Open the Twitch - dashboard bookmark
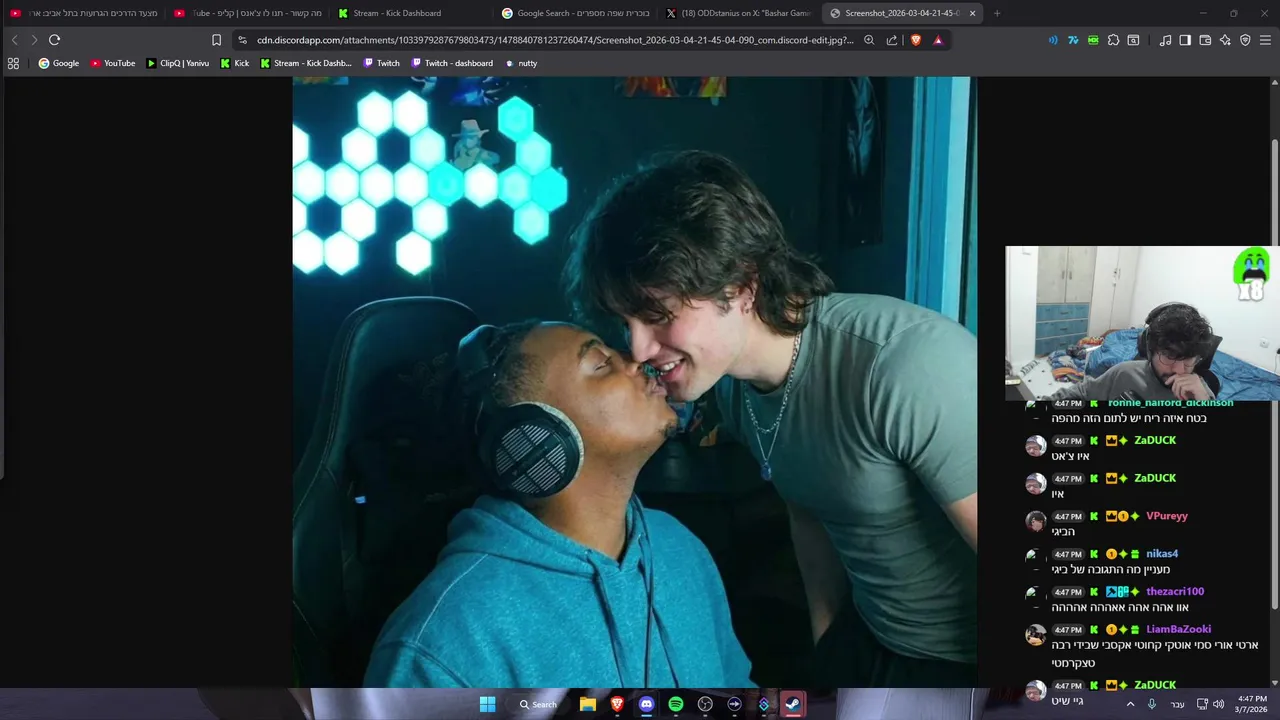This screenshot has height=720, width=1280. coord(453,63)
